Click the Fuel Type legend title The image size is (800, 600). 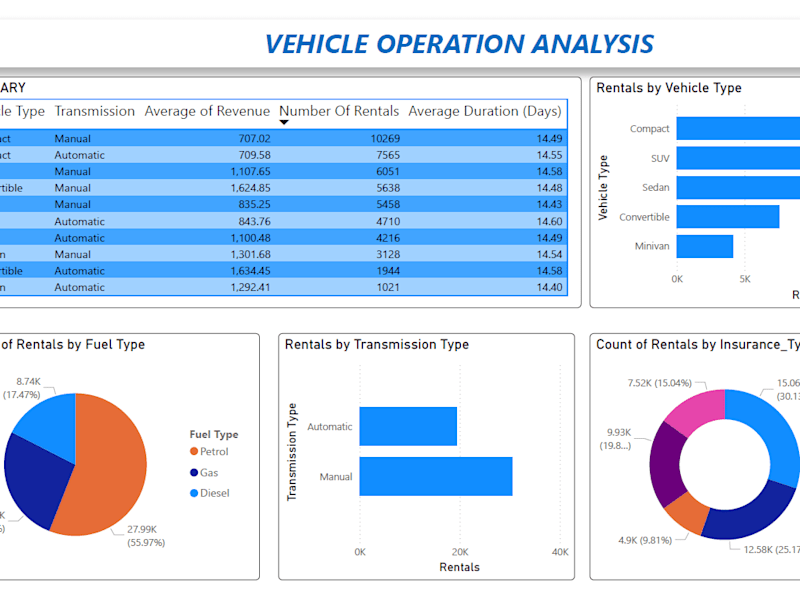click(214, 434)
